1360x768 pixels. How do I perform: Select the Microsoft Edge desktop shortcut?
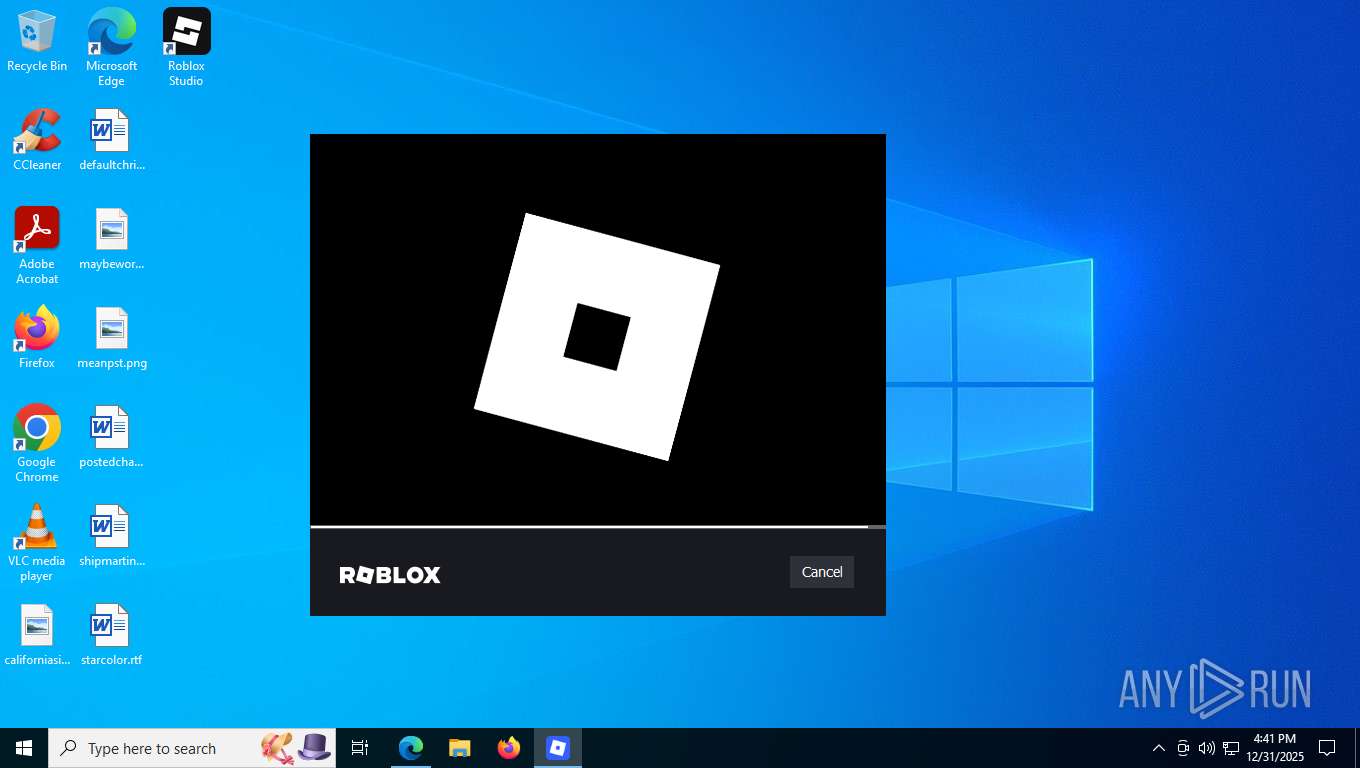click(111, 47)
